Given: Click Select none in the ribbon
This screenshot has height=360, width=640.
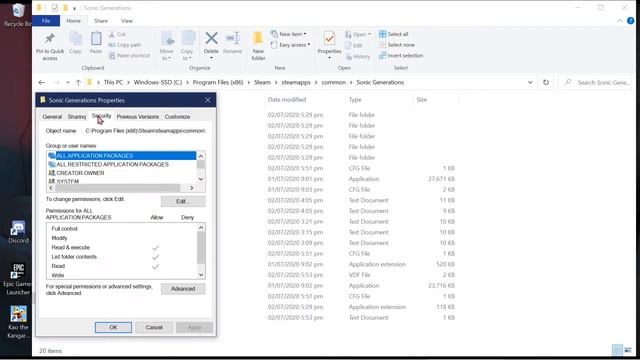Looking at the screenshot, I should (x=397, y=45).
